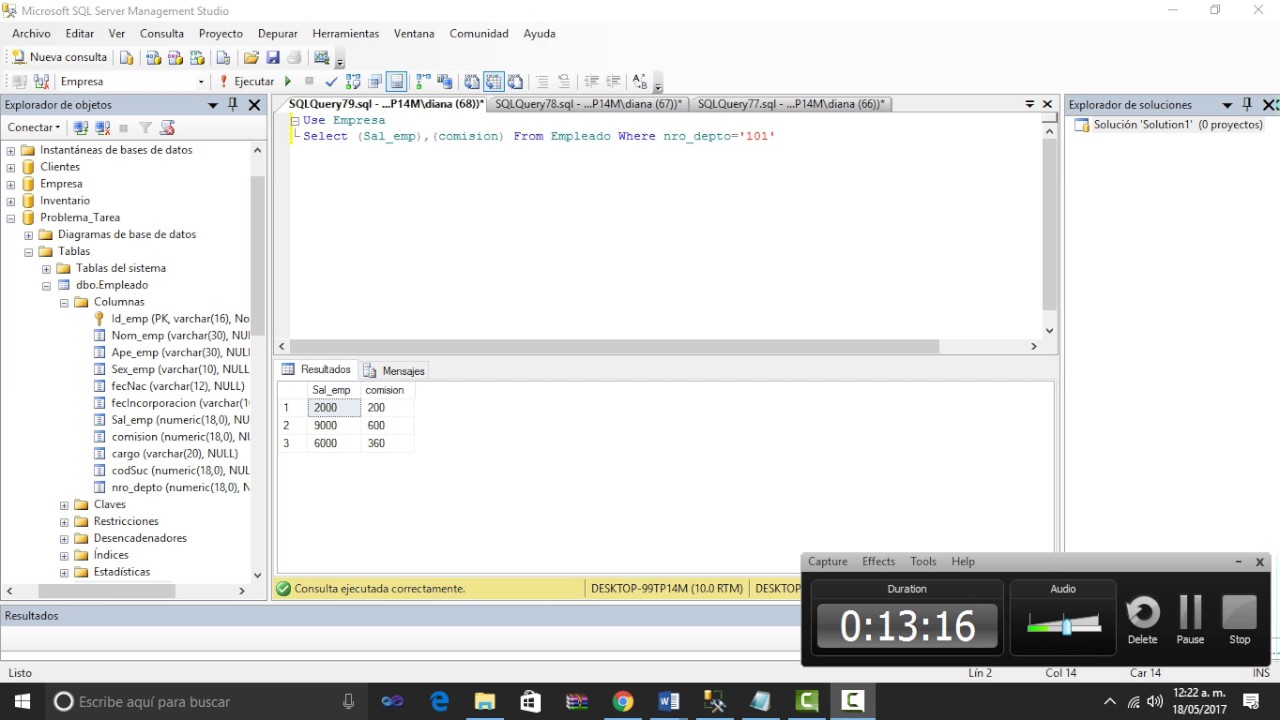
Task: Open the Ventana menu
Action: click(414, 33)
